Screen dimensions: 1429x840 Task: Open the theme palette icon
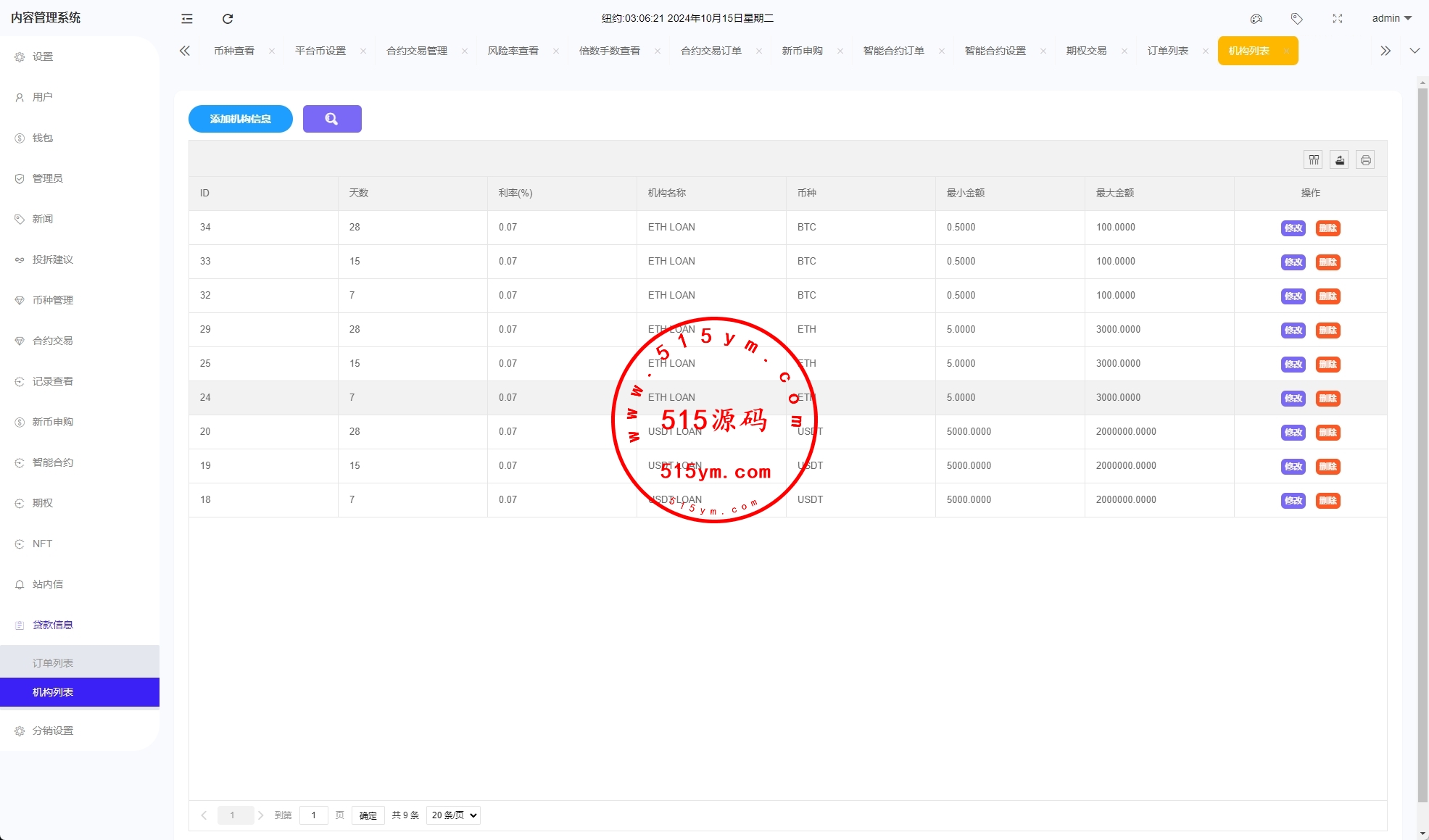(1256, 19)
